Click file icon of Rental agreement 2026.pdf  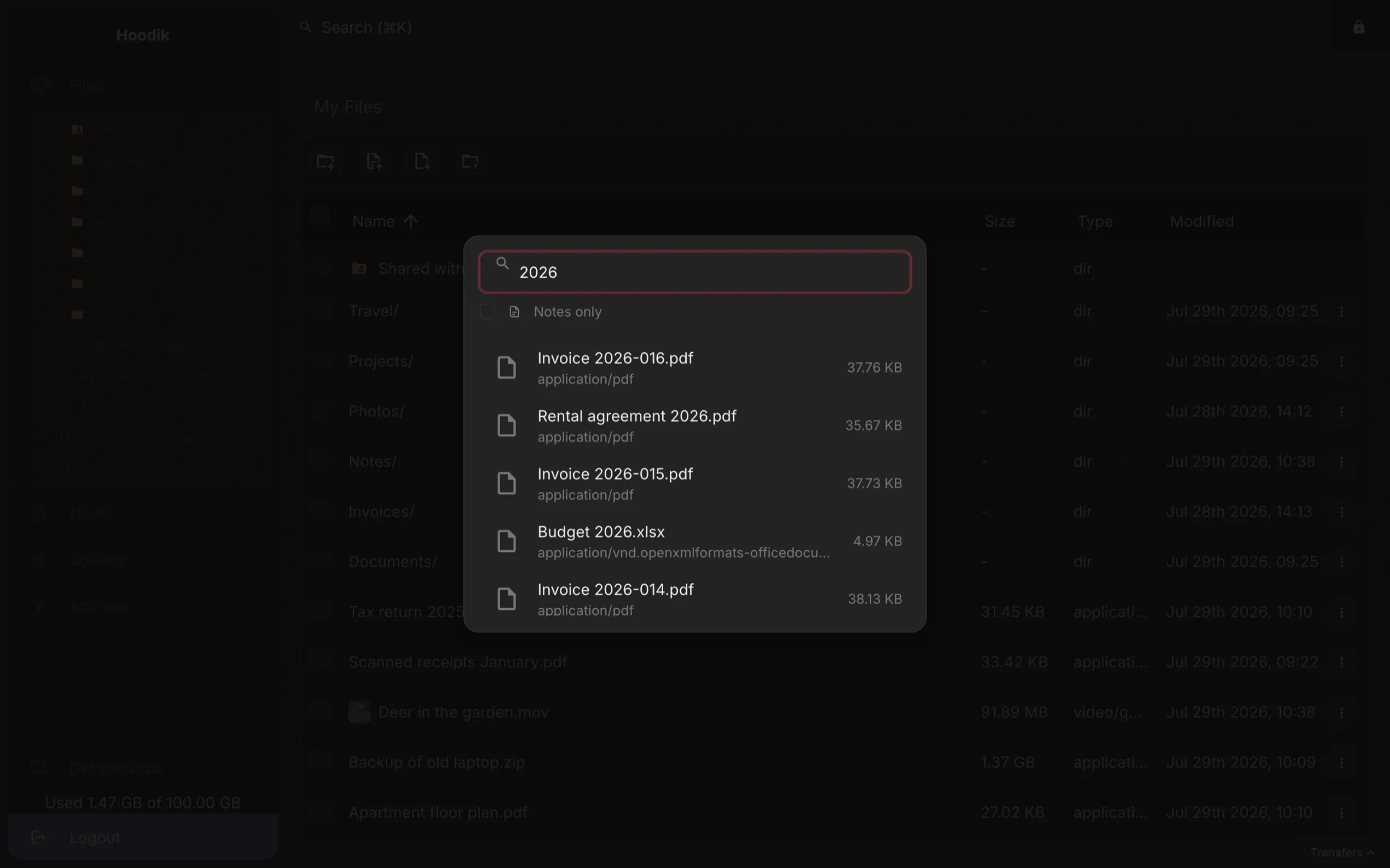point(507,426)
